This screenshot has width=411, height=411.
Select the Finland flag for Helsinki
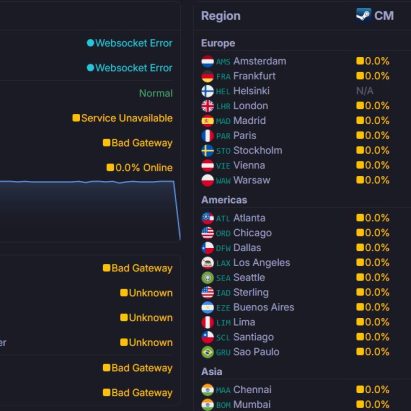(207, 91)
